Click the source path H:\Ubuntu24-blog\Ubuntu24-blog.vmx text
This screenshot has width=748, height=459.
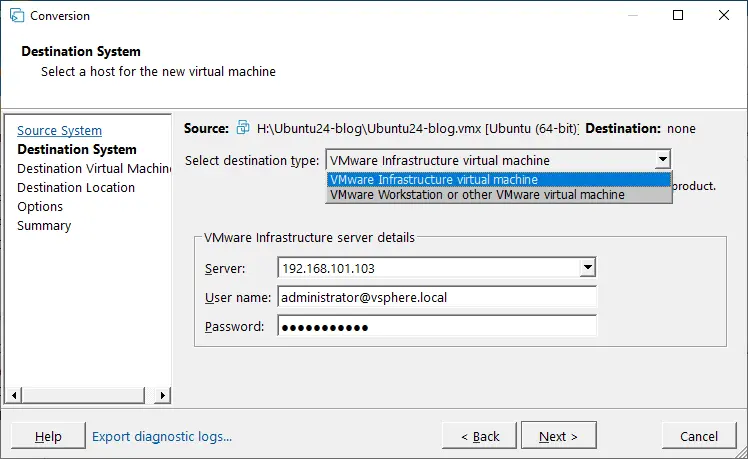point(368,128)
